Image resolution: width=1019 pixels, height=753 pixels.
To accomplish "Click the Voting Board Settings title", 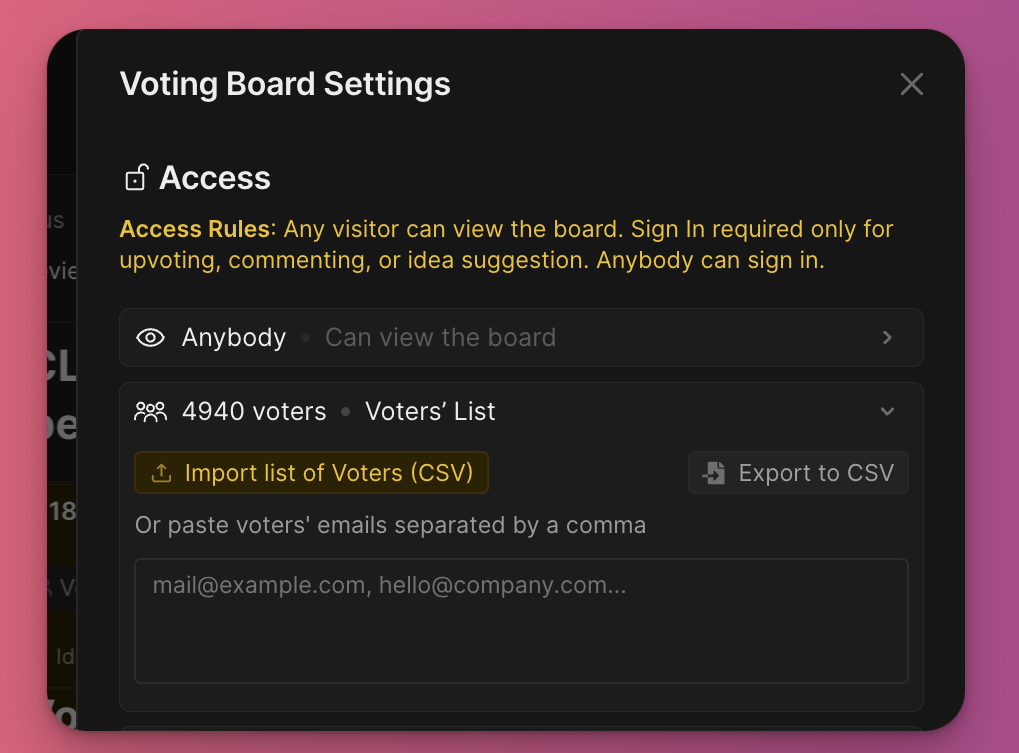I will pos(285,84).
